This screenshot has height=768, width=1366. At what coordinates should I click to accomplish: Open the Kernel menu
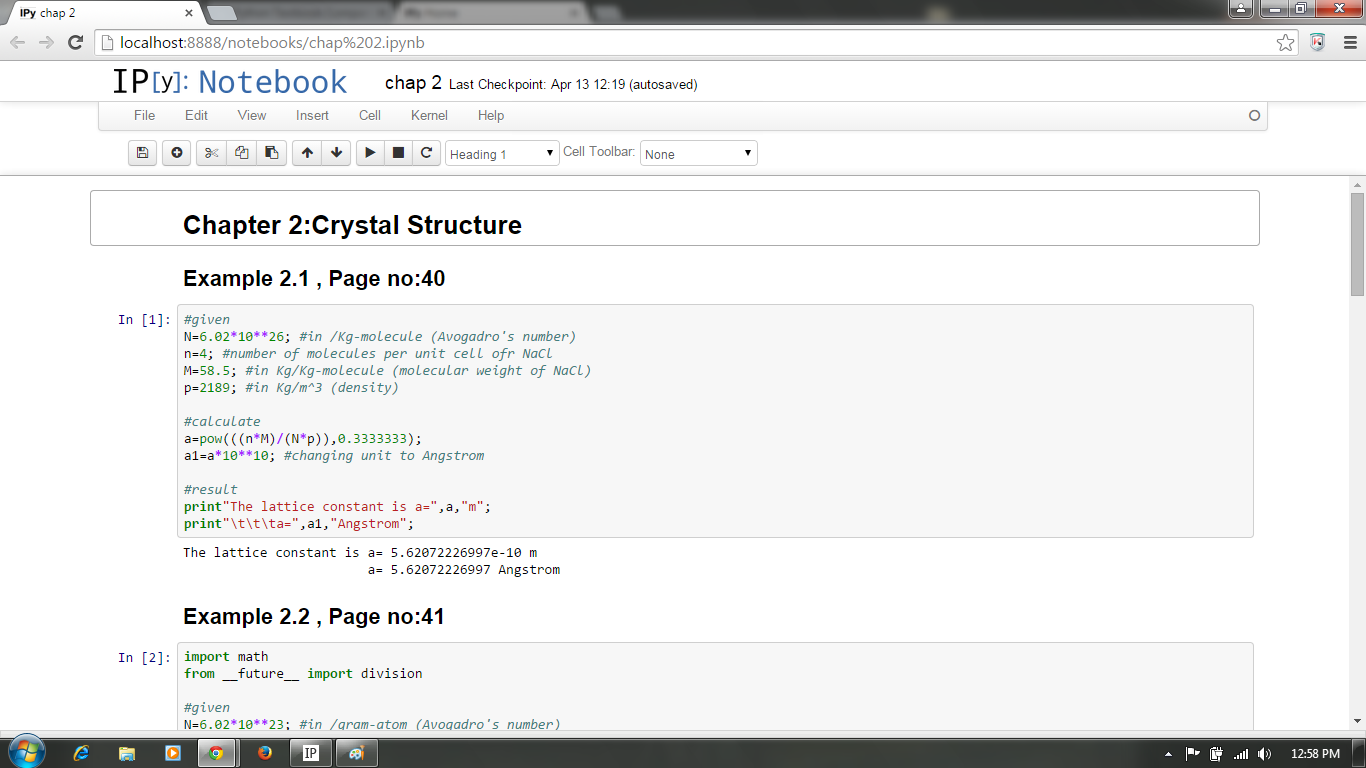[x=429, y=115]
